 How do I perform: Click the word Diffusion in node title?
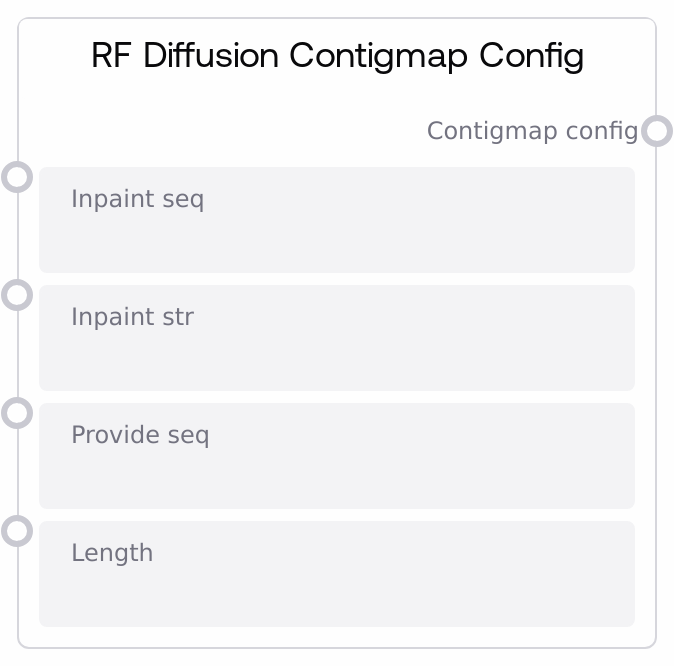(x=212, y=55)
